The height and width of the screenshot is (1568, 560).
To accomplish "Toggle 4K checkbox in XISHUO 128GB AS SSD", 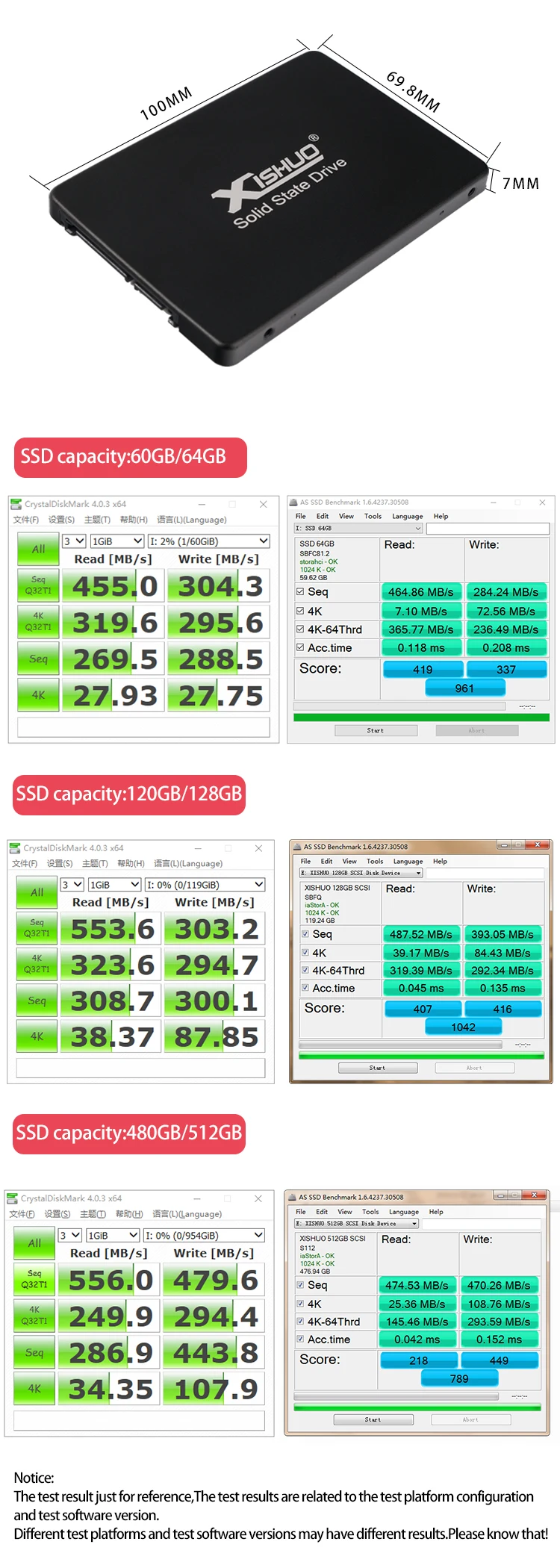I will [305, 953].
